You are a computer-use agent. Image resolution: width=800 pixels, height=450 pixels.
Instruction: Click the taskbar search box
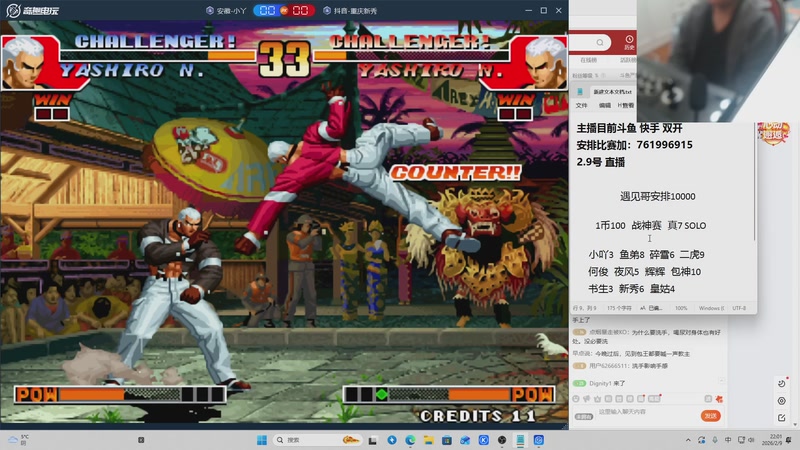[x=317, y=440]
